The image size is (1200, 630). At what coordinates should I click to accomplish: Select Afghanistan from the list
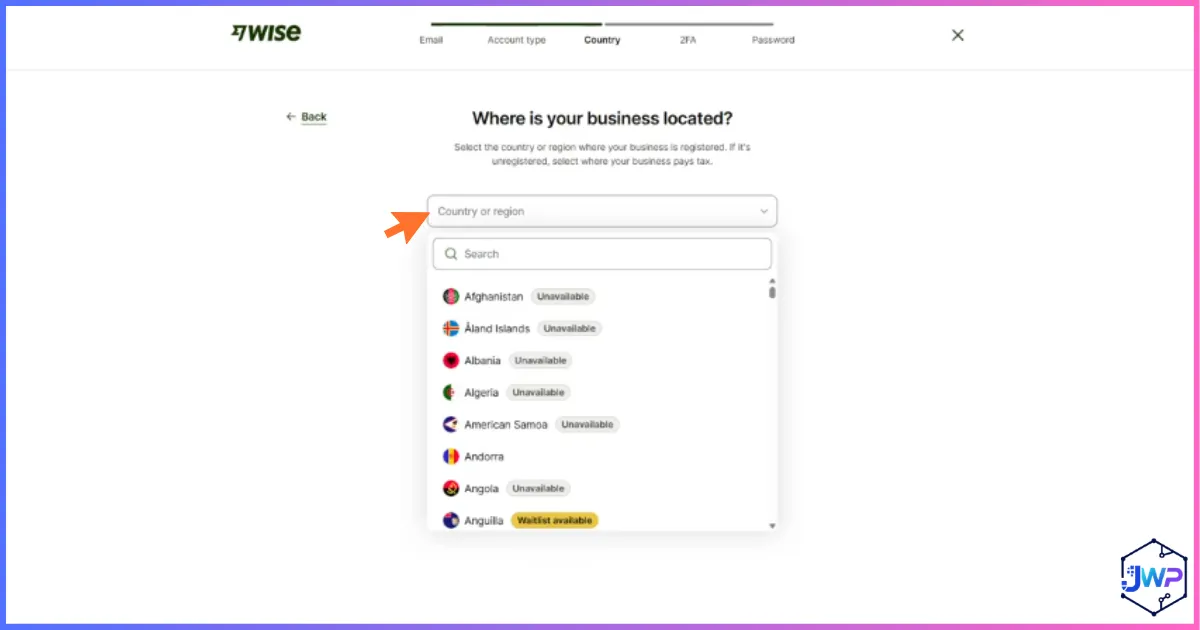click(x=602, y=297)
